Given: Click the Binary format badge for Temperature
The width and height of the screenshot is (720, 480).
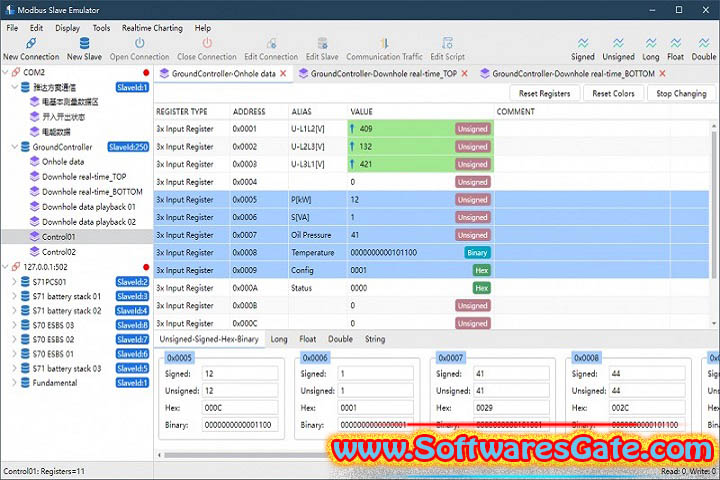Looking at the screenshot, I should tap(477, 253).
